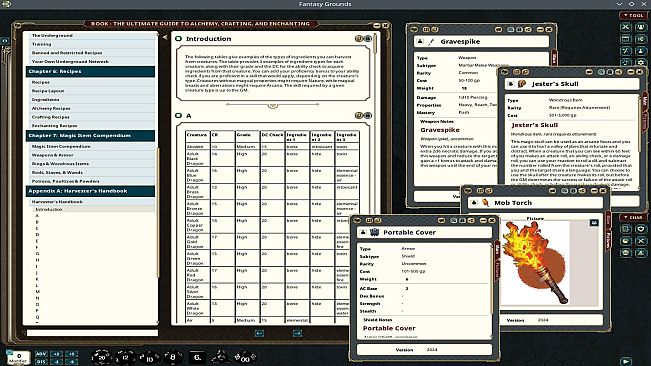Collapse the TOOL sidebar section
The image size is (651, 366).
[633, 15]
